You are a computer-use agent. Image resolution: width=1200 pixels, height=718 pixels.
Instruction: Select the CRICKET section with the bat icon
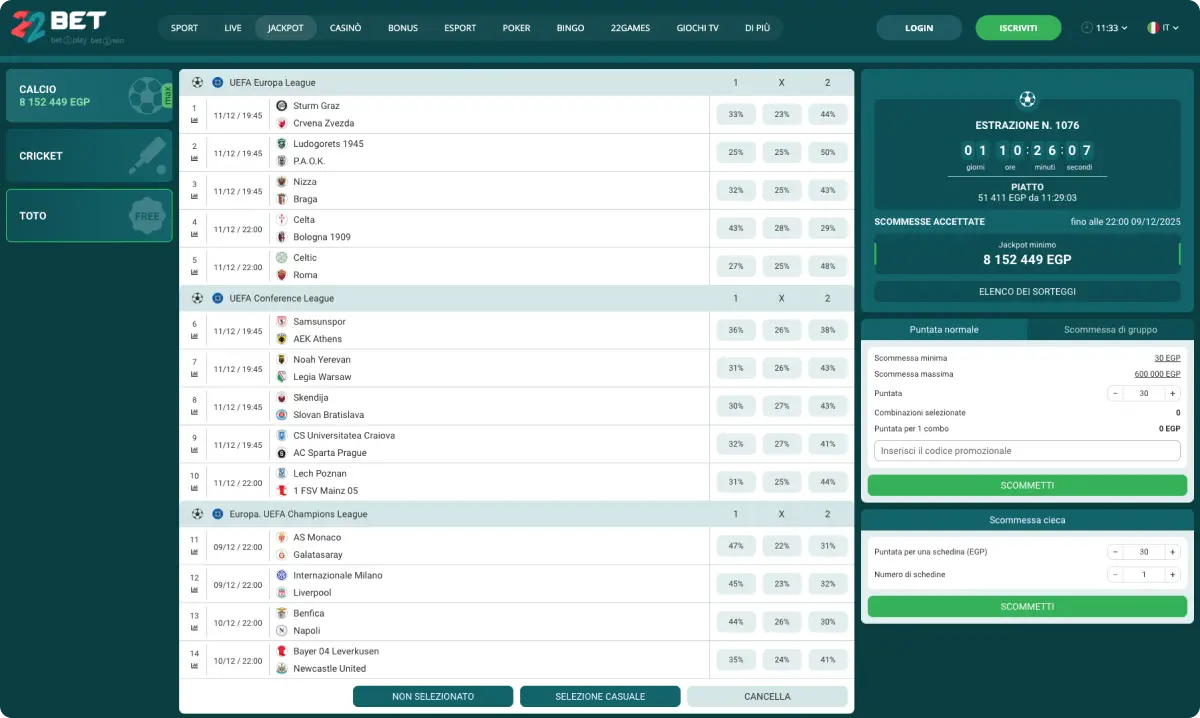(x=89, y=155)
